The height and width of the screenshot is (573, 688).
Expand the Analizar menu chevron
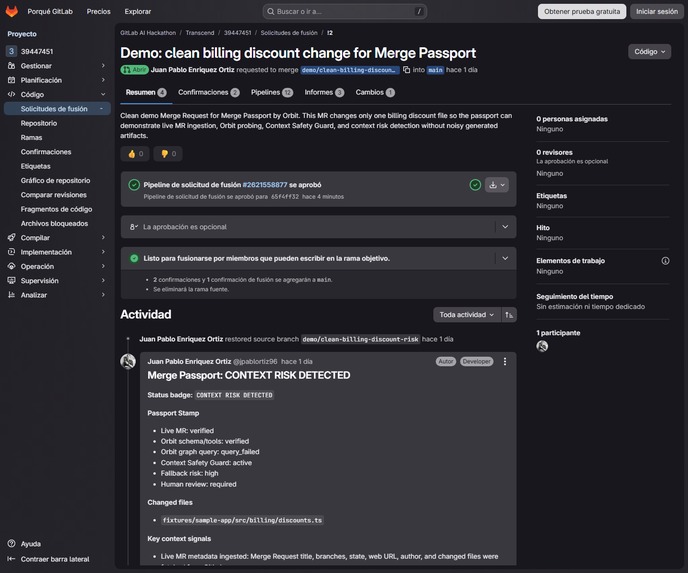(103, 295)
